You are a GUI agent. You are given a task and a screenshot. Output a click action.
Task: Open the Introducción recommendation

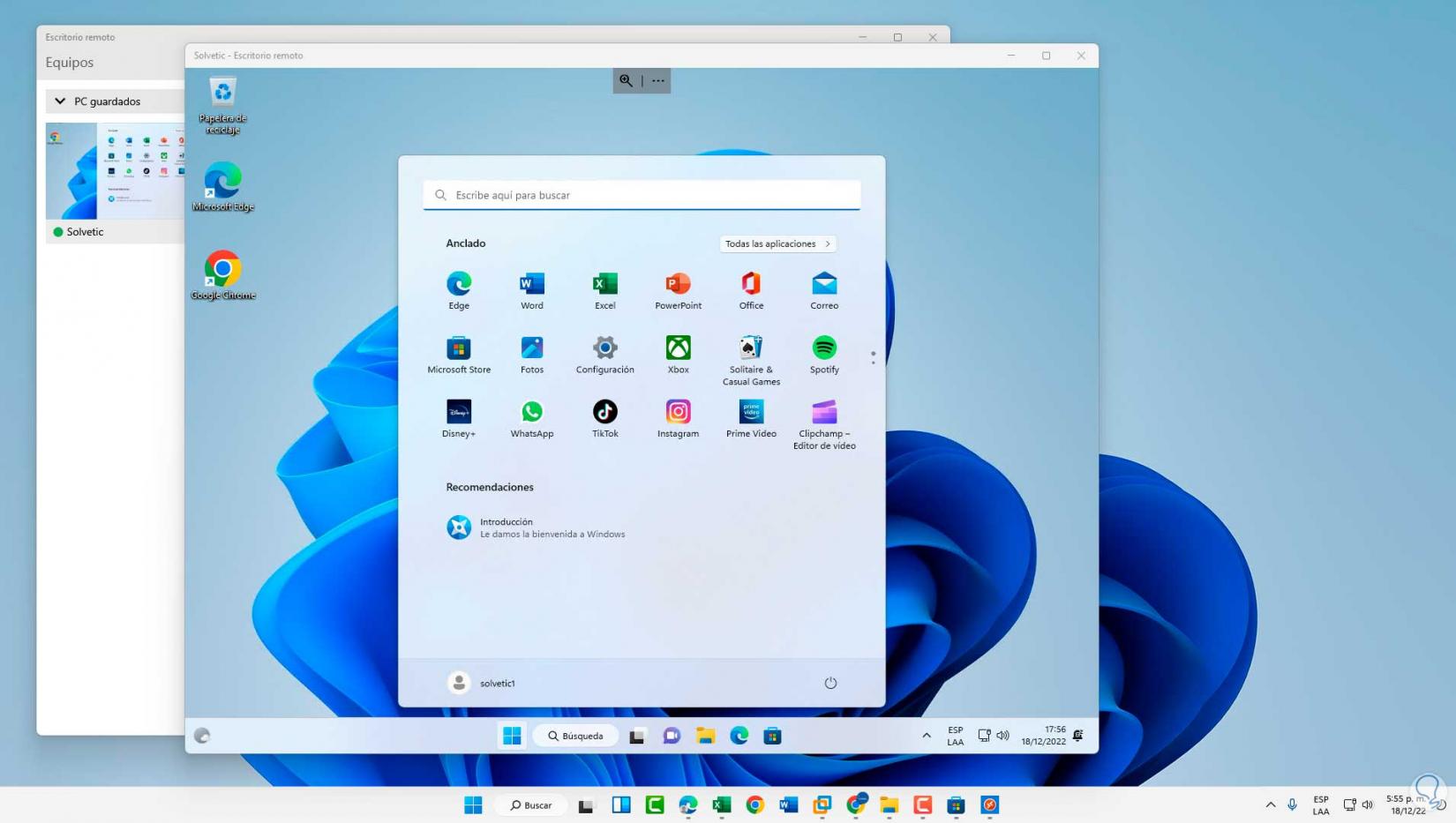[x=537, y=527]
